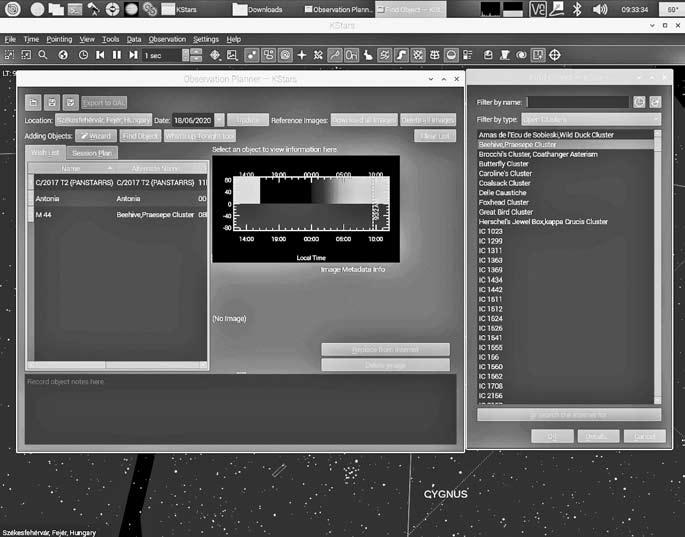Toggle the pressed constellation lines button
This screenshot has height=537, width=685.
(335, 55)
